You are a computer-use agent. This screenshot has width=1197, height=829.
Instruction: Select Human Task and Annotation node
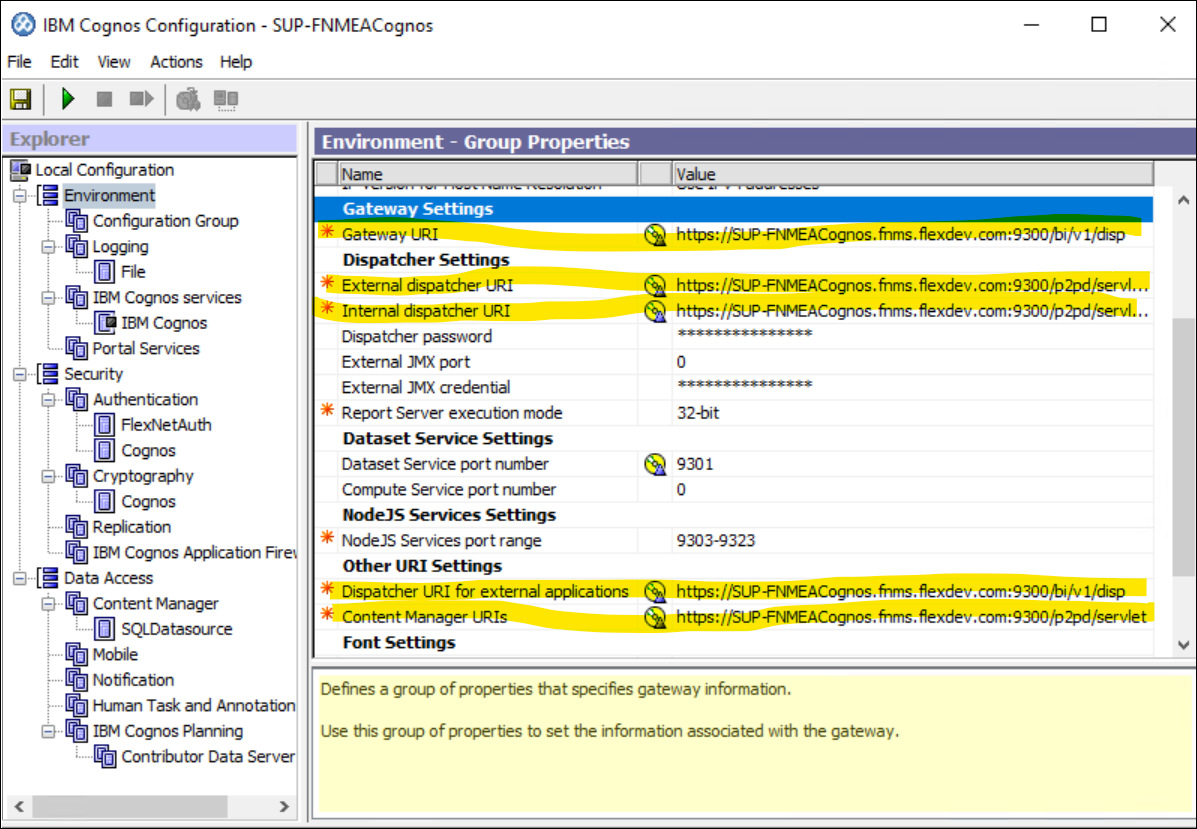[x=194, y=705]
